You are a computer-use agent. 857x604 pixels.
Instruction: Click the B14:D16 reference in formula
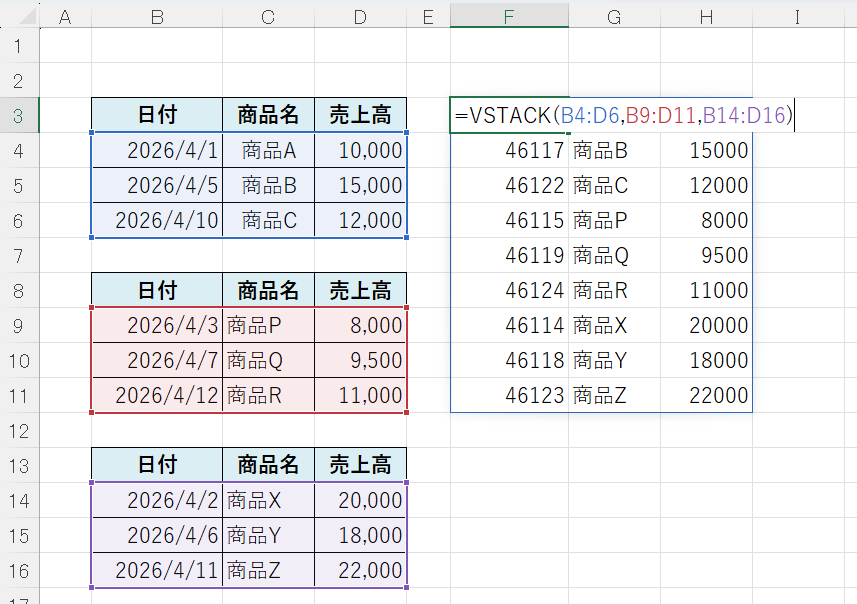(743, 116)
